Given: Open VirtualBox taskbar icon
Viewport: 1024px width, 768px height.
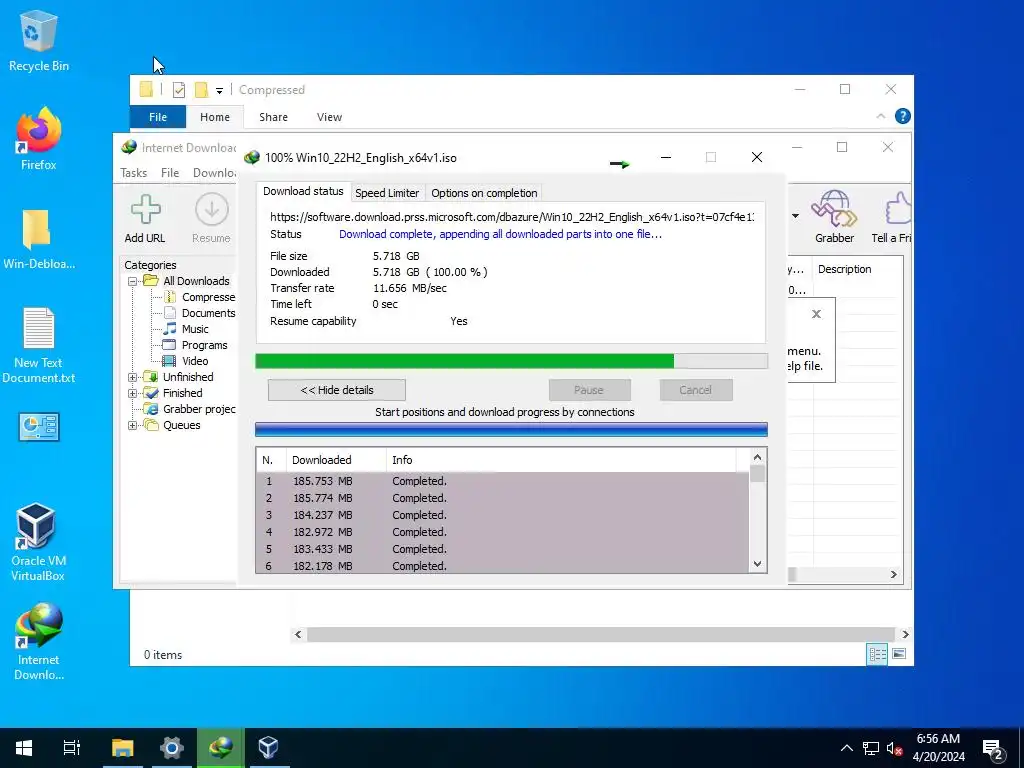Looking at the screenshot, I should [268, 748].
